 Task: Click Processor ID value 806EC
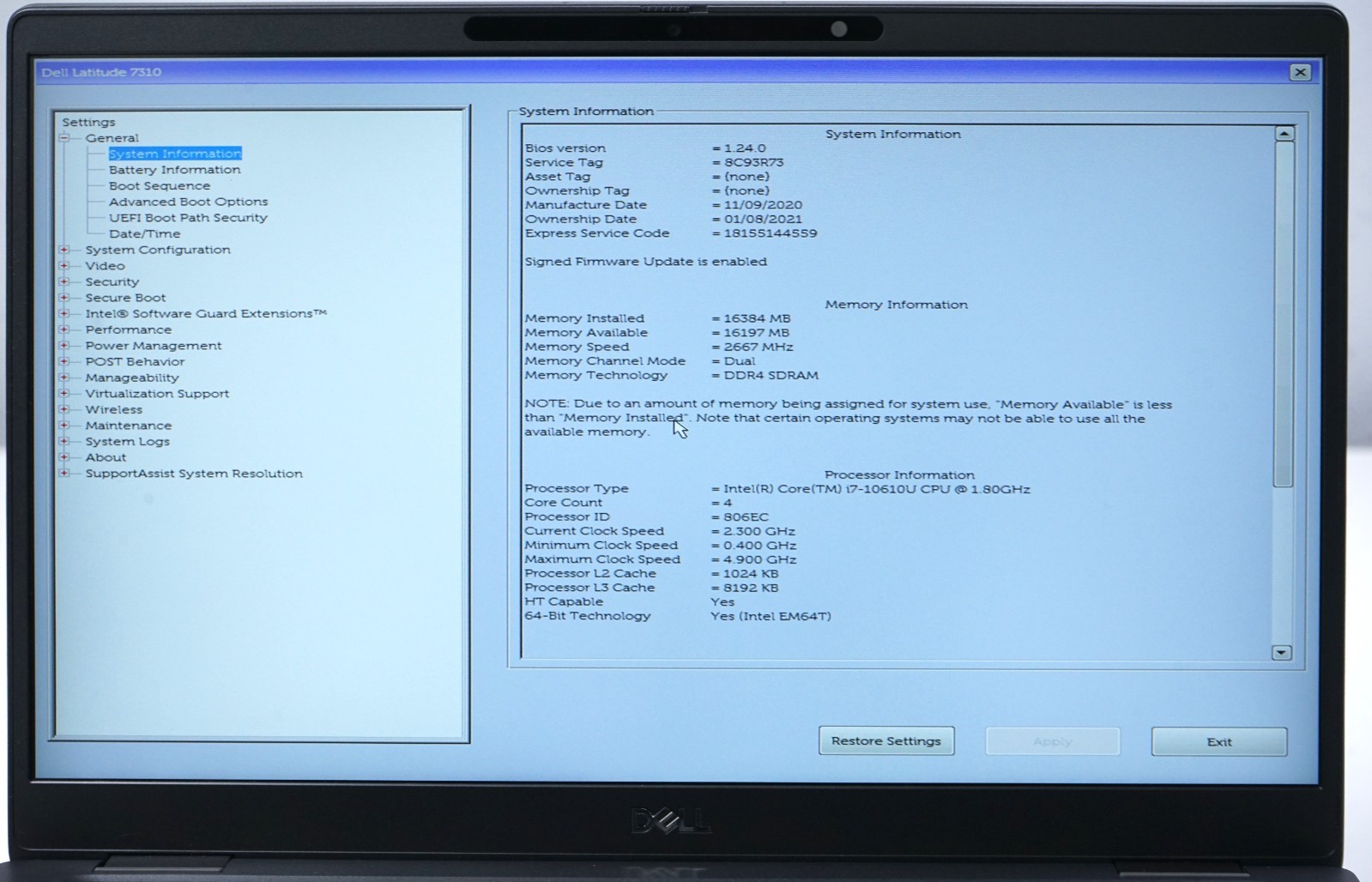(746, 517)
